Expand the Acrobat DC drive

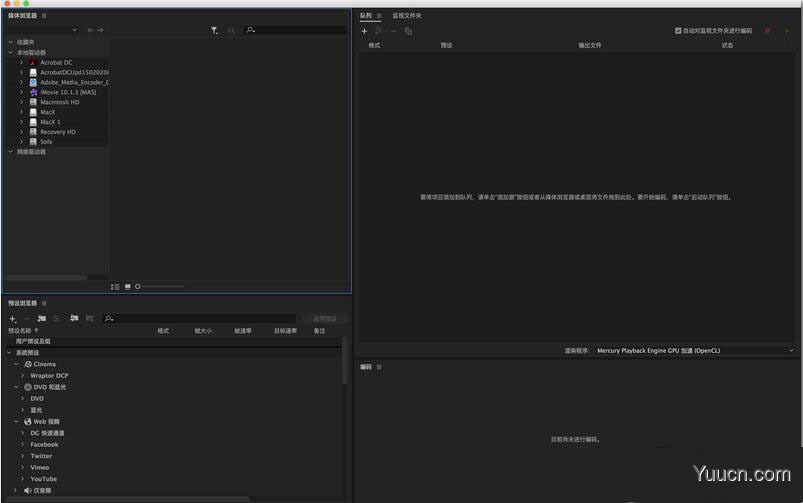22,62
